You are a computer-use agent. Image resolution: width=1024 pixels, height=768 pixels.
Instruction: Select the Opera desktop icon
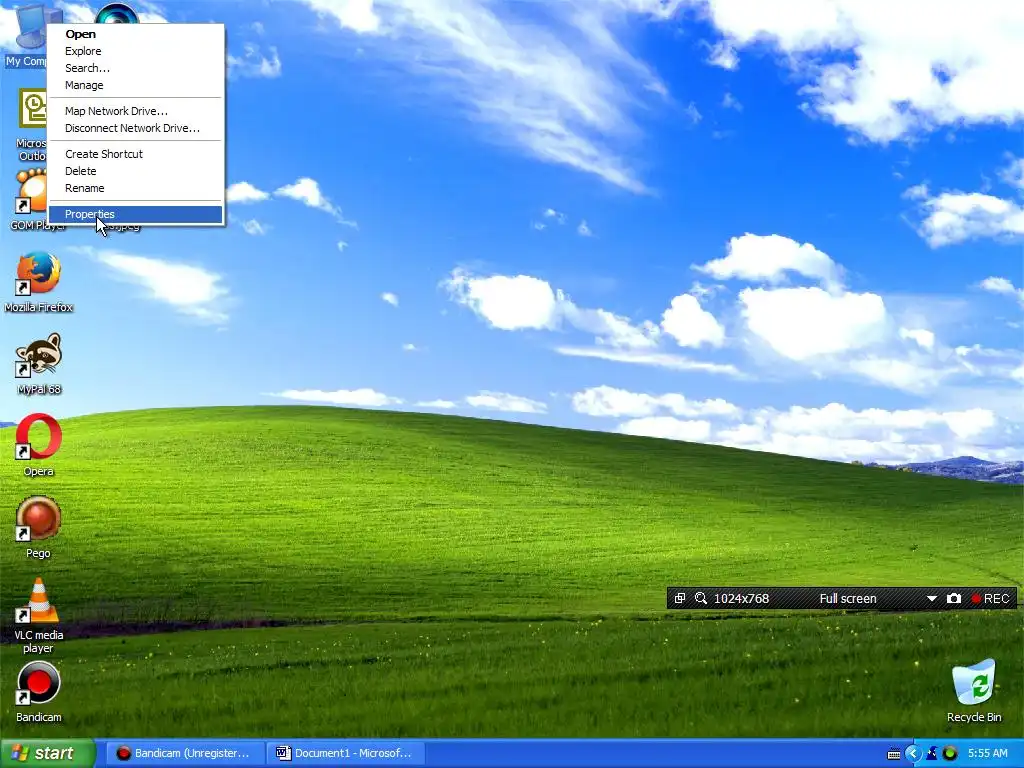(x=39, y=445)
